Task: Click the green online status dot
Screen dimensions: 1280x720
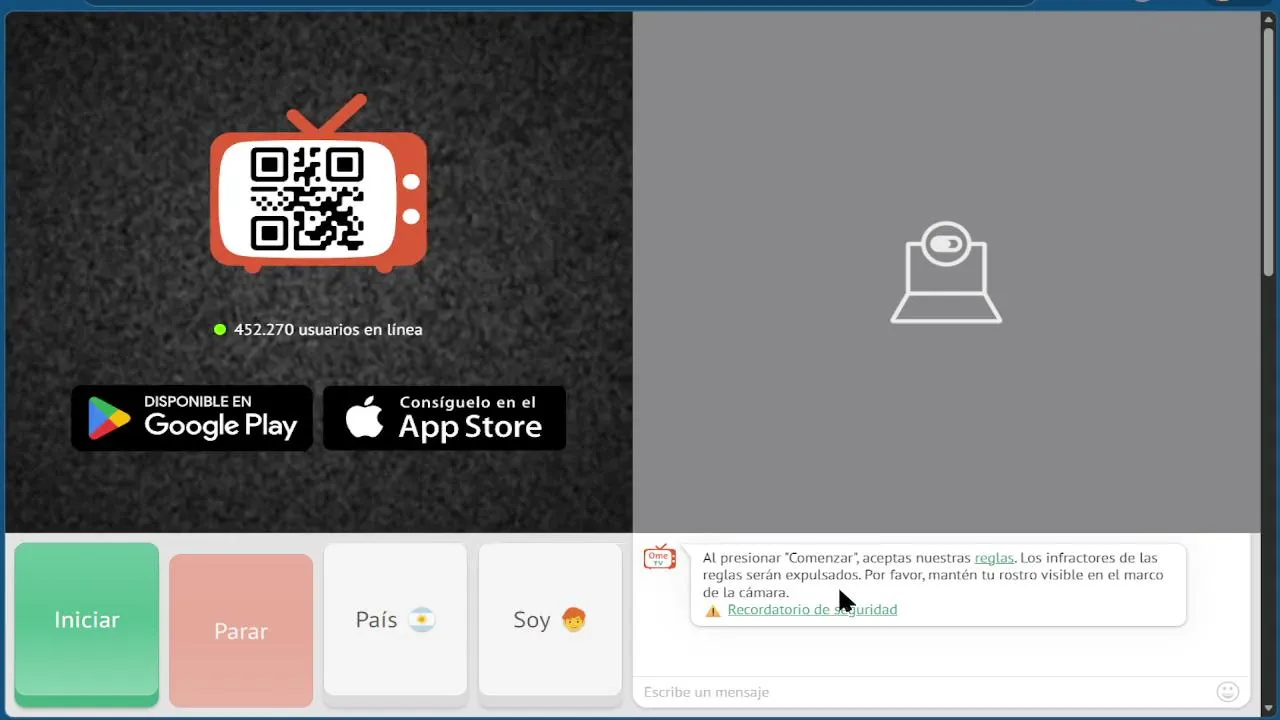Action: click(x=220, y=330)
